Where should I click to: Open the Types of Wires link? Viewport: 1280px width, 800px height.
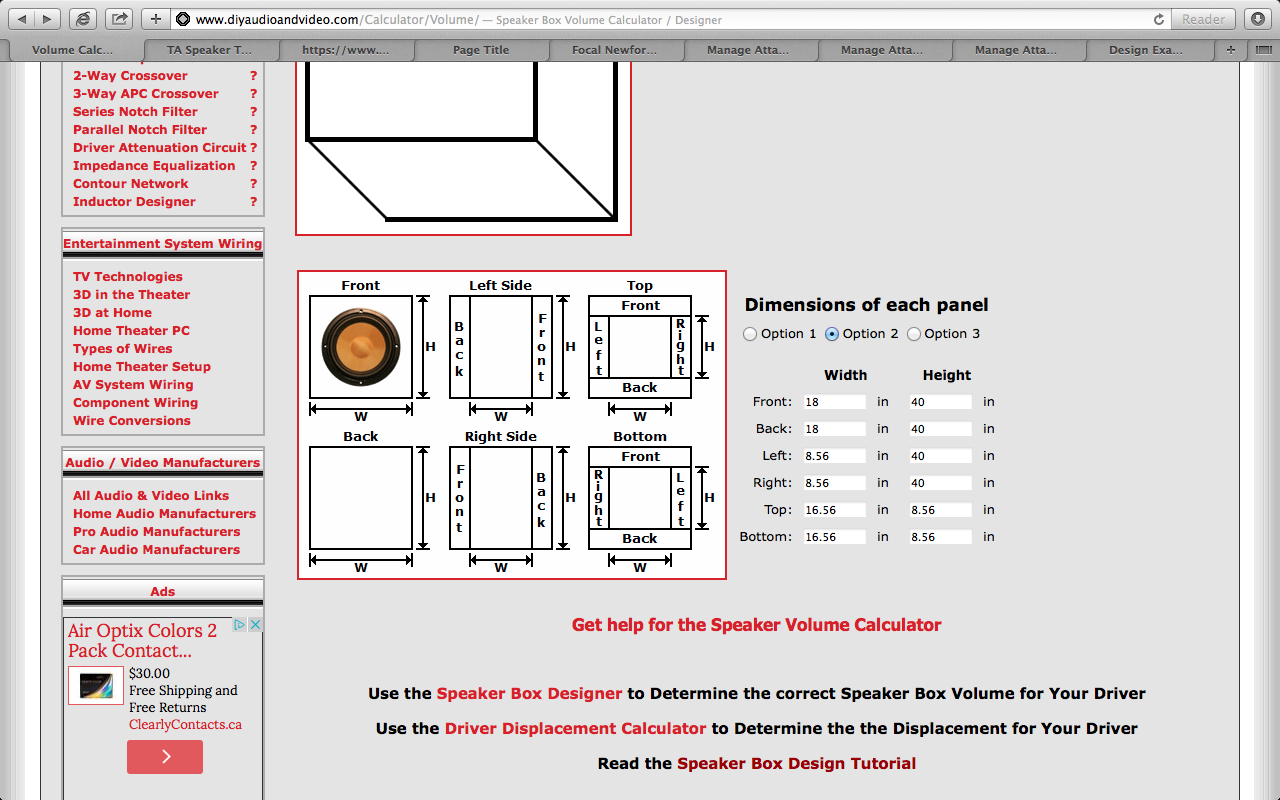pyautogui.click(x=122, y=349)
